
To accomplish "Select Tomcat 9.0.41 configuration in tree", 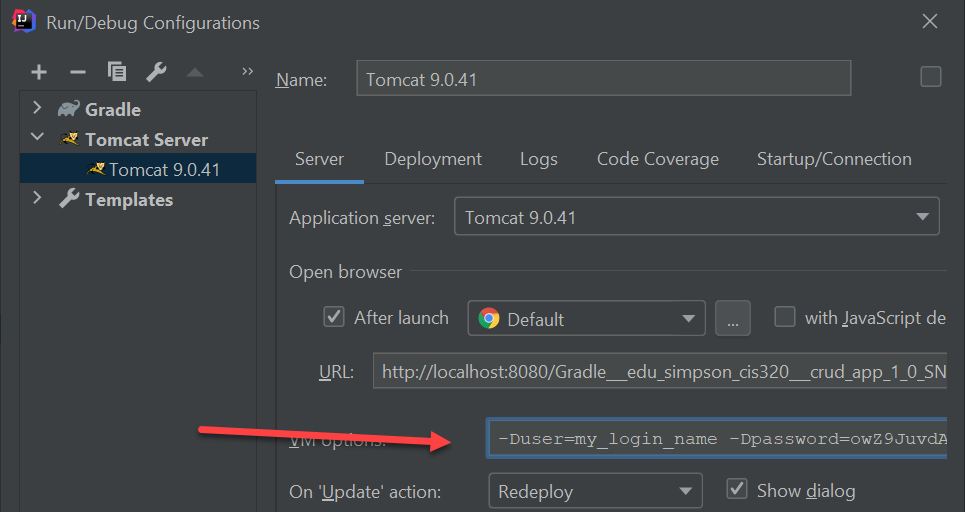I will [x=138, y=169].
